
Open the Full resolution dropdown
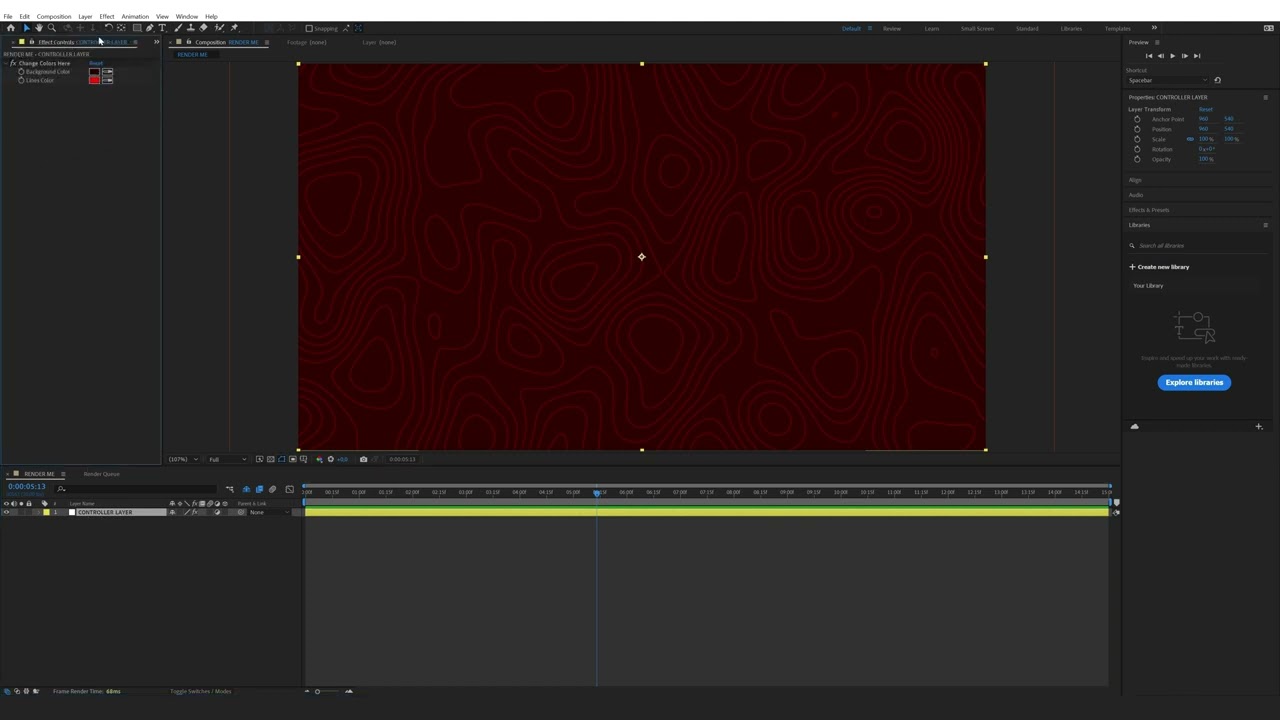pyautogui.click(x=228, y=459)
